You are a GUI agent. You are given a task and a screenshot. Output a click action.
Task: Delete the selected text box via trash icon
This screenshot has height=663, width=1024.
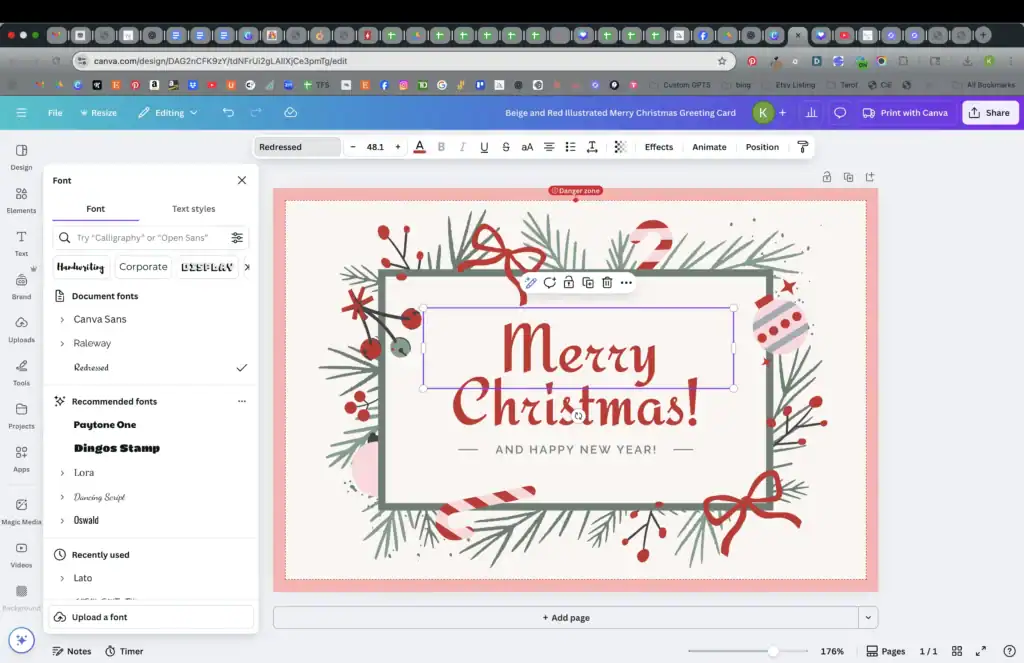tap(607, 283)
